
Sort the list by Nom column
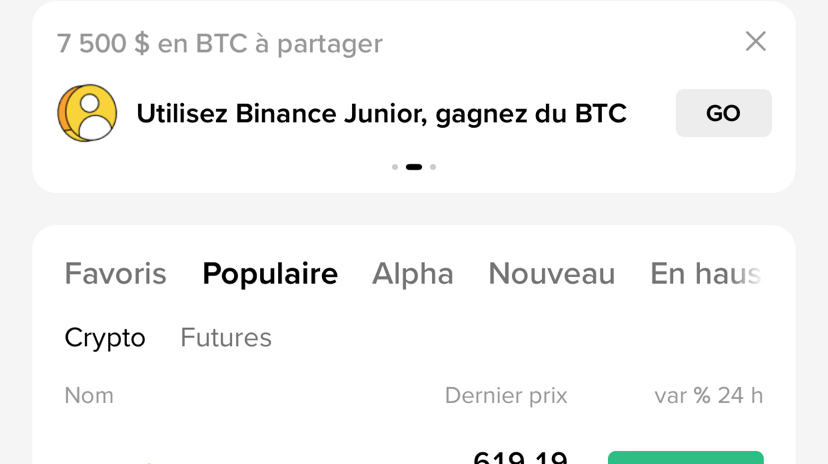pos(89,396)
